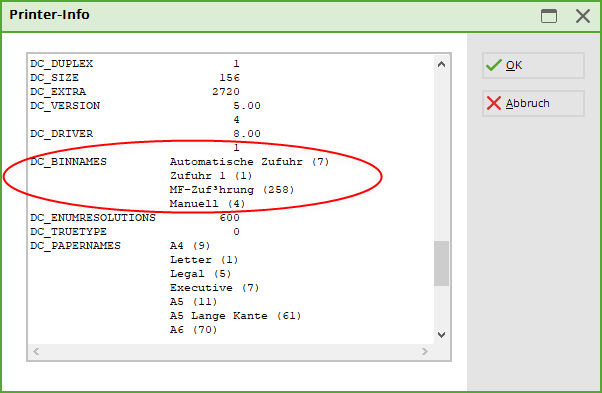The image size is (602, 393).
Task: Select the Manuell (4) bin entry
Action: [207, 203]
